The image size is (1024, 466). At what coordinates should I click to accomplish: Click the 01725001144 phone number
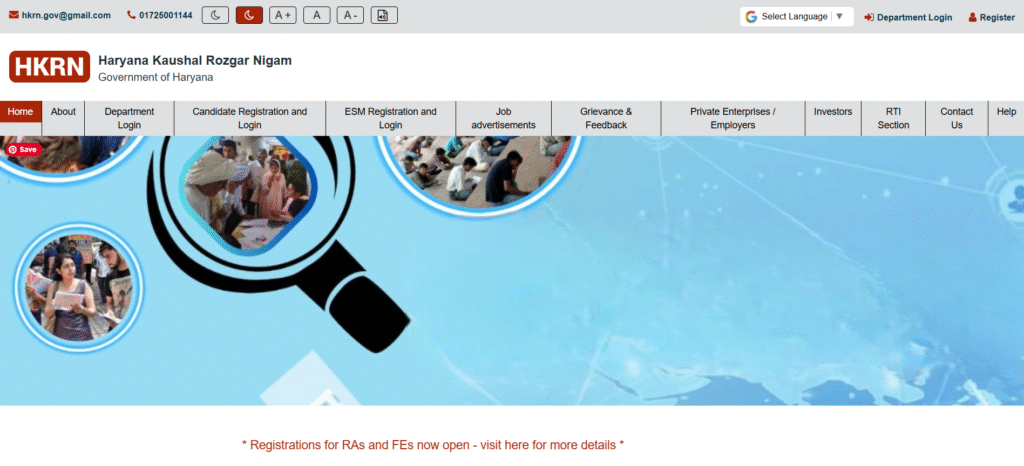160,16
